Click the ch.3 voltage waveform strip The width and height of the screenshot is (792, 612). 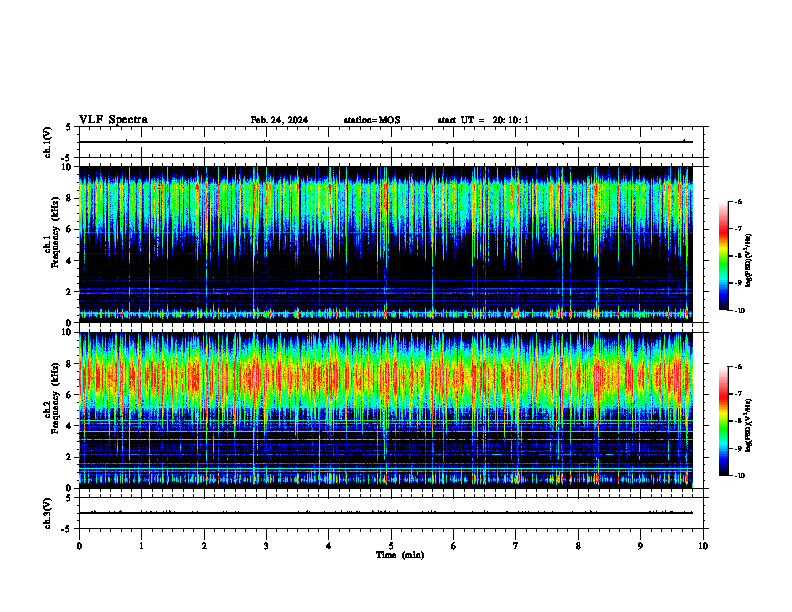click(393, 513)
